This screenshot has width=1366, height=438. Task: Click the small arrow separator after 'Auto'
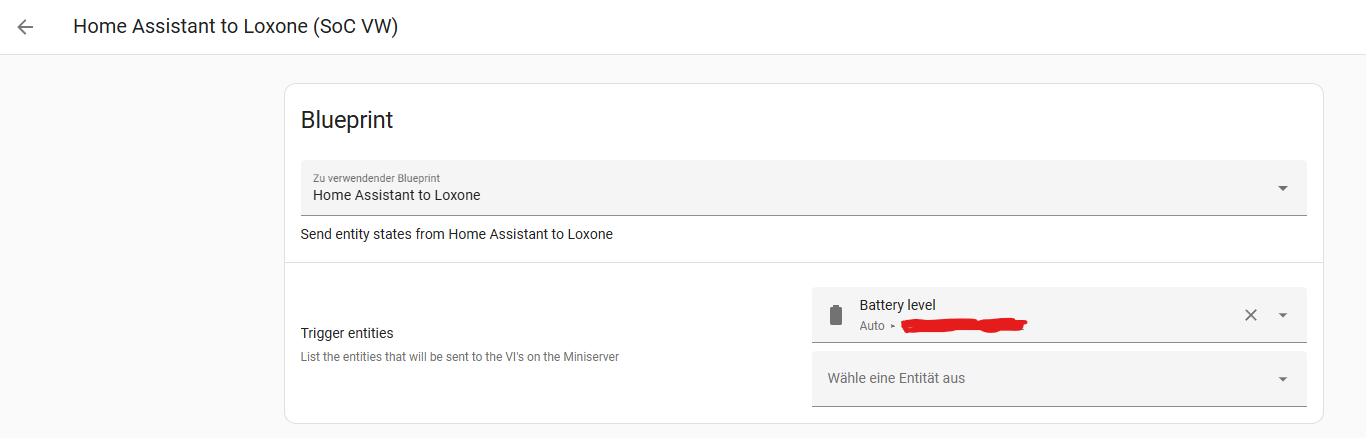[x=893, y=326]
